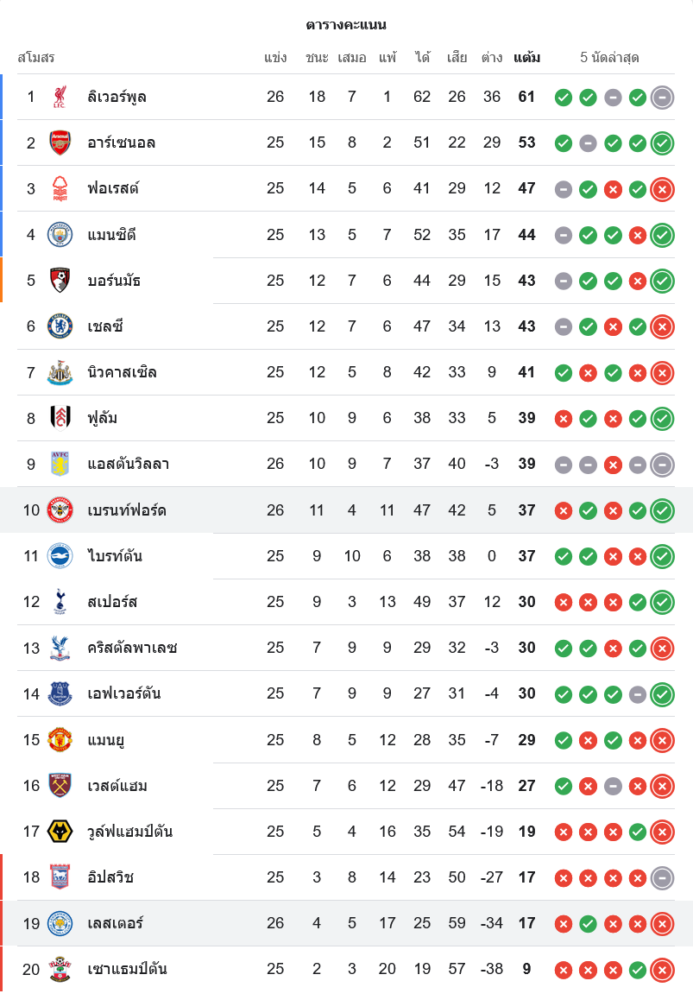The image size is (693, 1000).
Task: Open the นิวคาสเซิล team link
Action: tap(122, 373)
